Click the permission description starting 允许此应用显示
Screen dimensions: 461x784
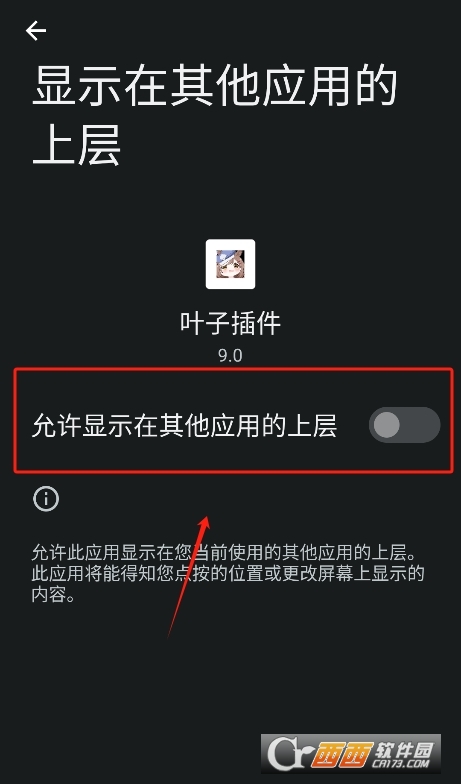pyautogui.click(x=228, y=574)
